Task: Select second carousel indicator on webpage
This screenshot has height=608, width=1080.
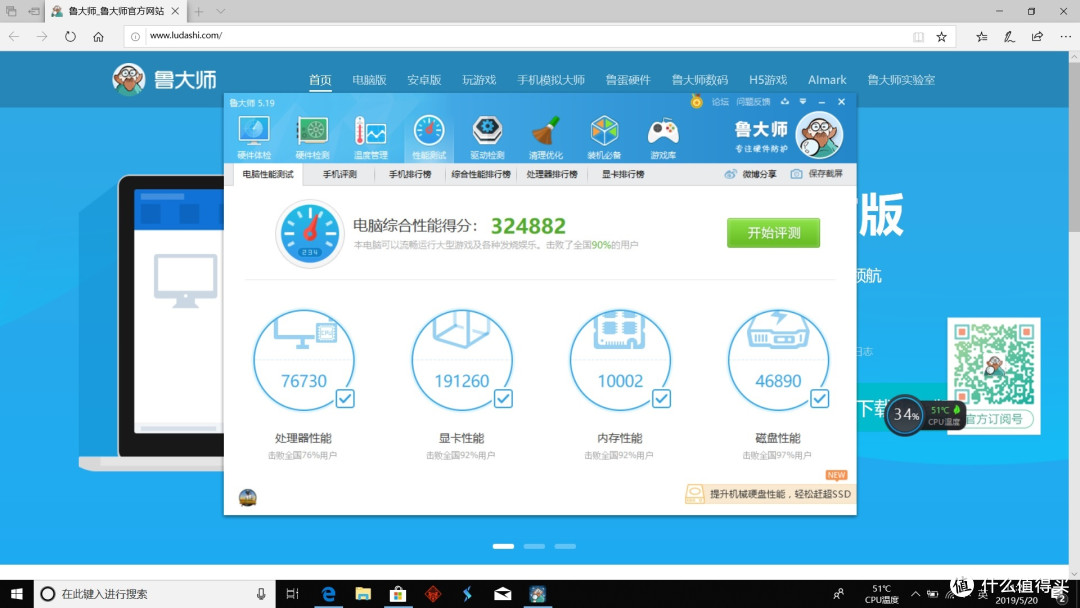Action: click(534, 546)
